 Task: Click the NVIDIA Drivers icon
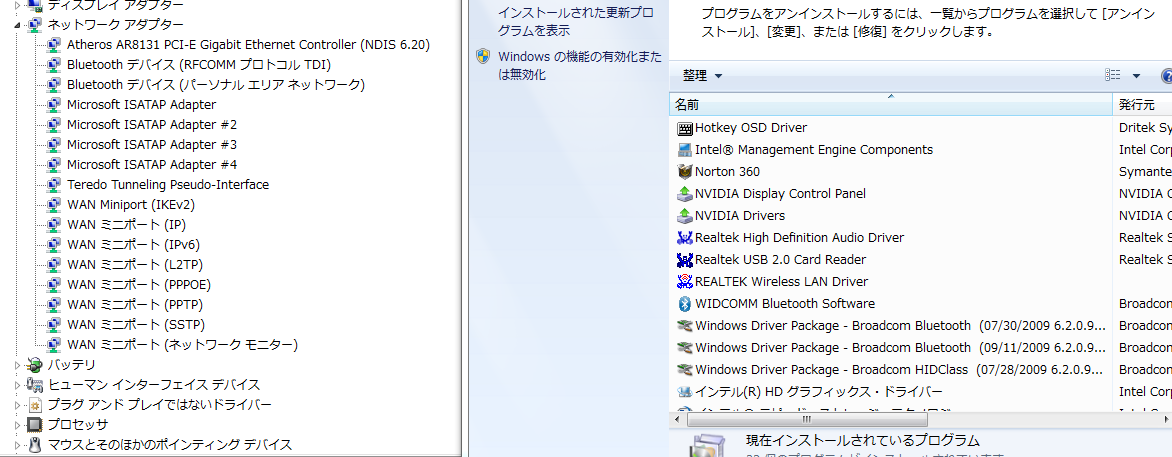685,216
